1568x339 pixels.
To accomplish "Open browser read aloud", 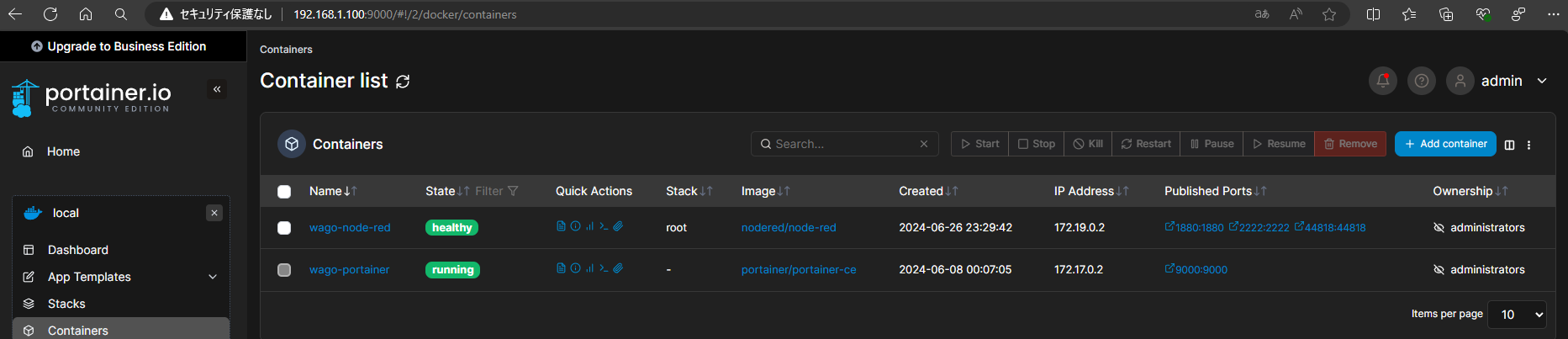I will [x=1296, y=14].
